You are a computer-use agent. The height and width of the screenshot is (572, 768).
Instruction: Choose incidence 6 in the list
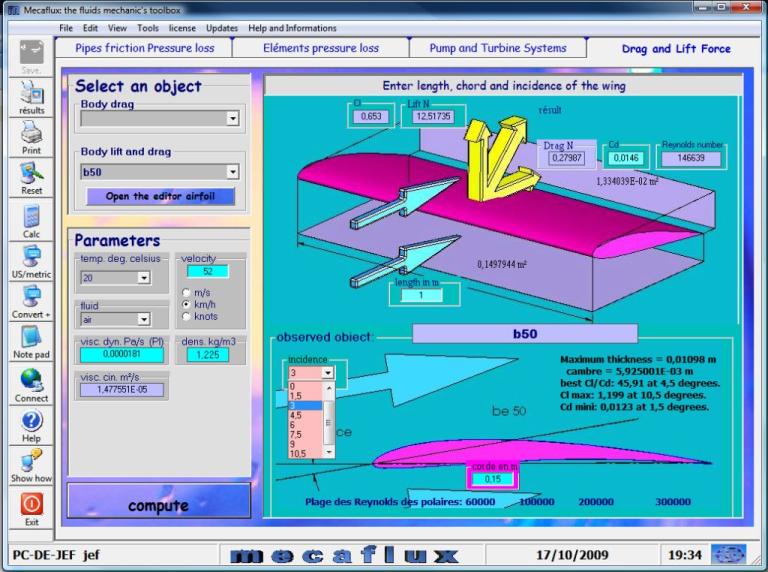306,425
